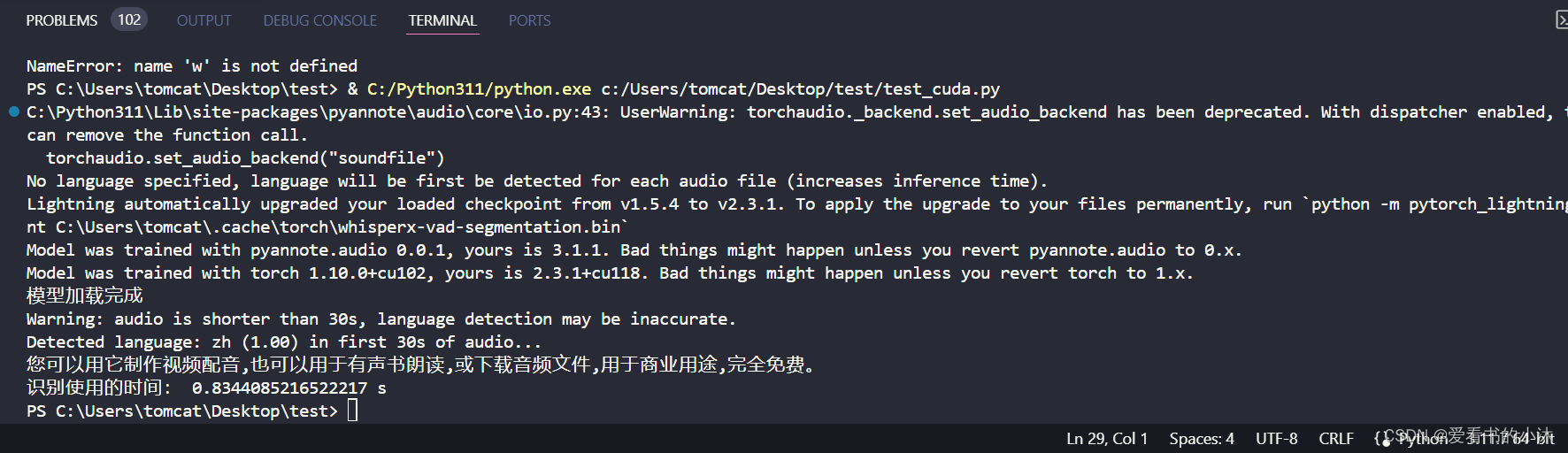Switch to the PROBLEMS tab
The width and height of the screenshot is (1568, 453).
pos(62,20)
